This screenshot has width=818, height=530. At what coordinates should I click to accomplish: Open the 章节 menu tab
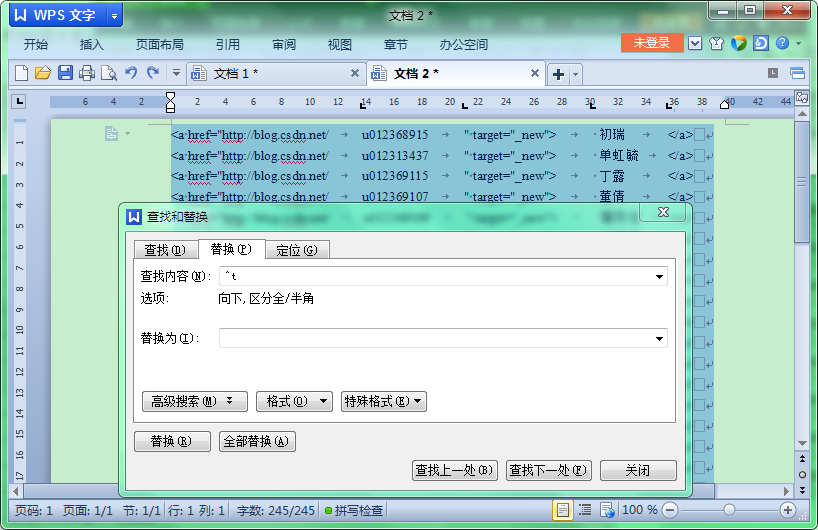tap(395, 44)
